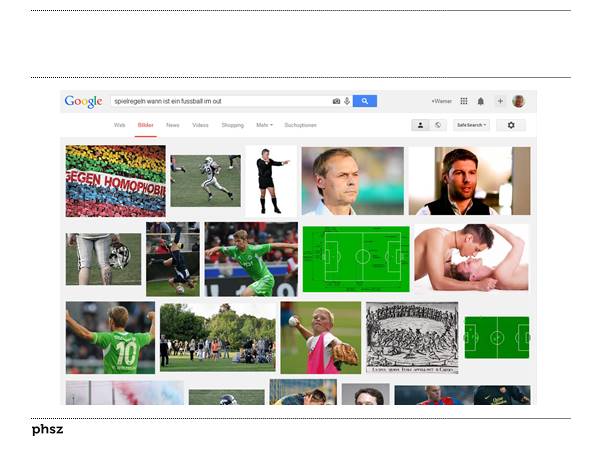Open the large green pitch diagram
This screenshot has height=450, width=600.
pyautogui.click(x=356, y=259)
